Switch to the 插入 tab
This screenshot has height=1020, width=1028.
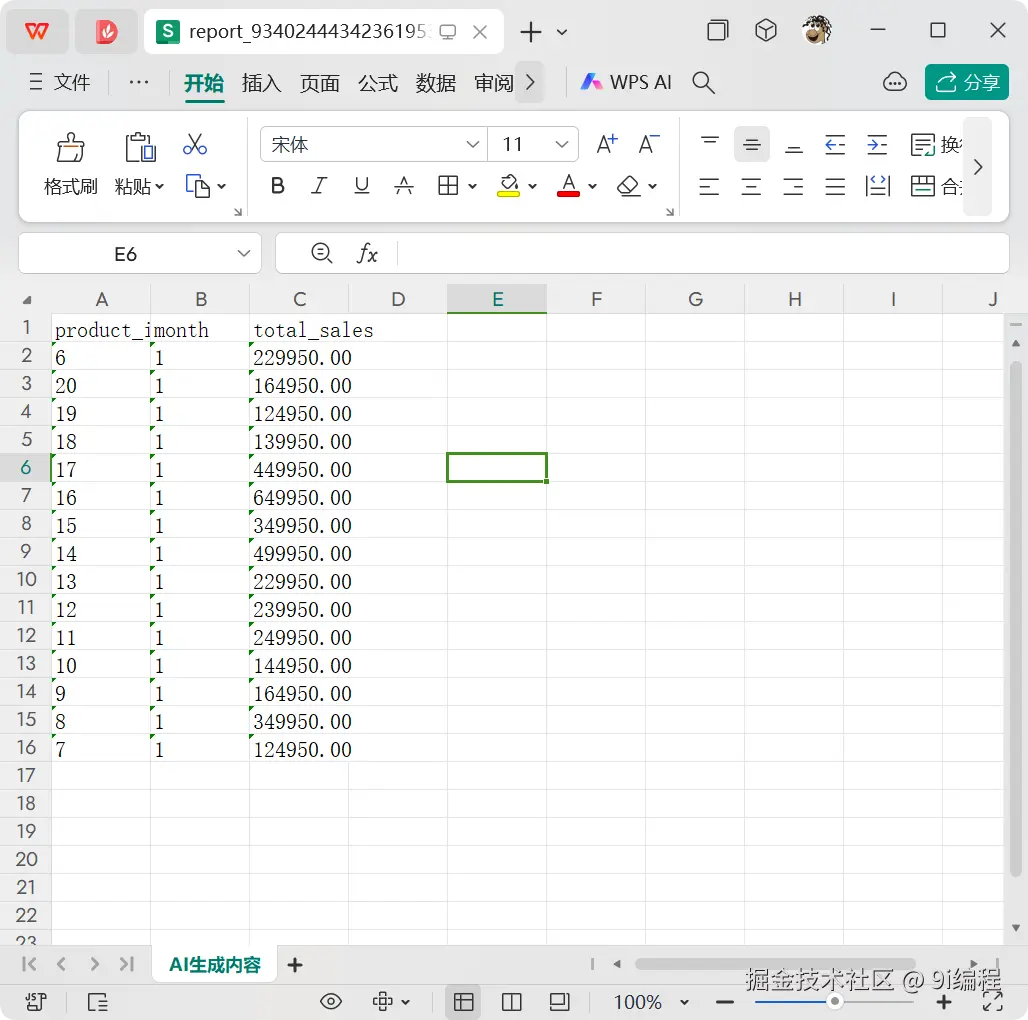pos(262,83)
